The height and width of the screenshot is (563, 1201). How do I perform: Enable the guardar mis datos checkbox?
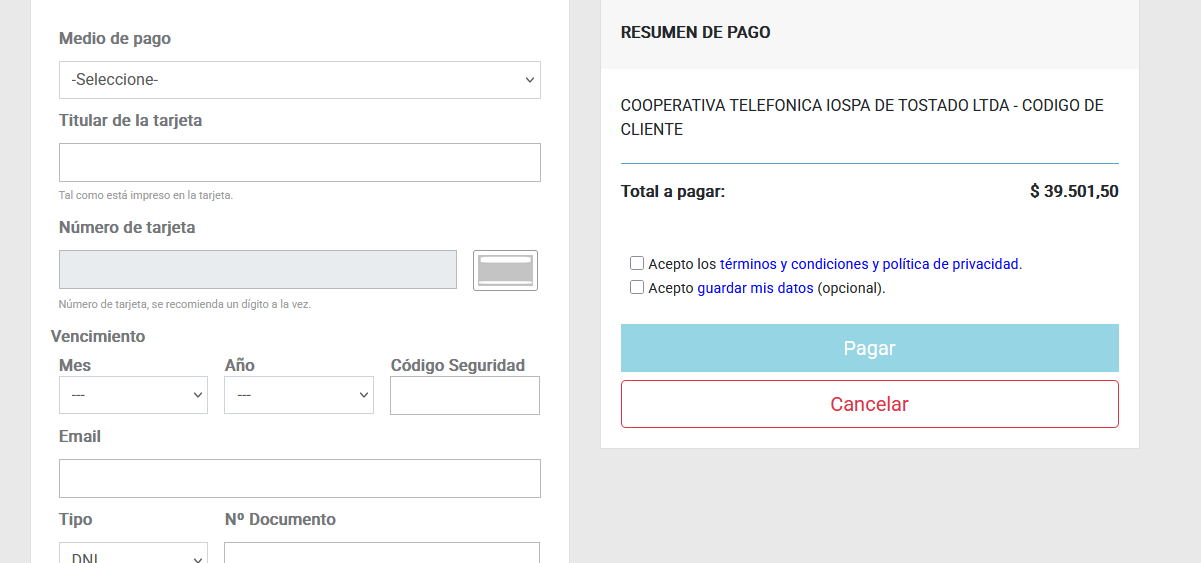637,288
